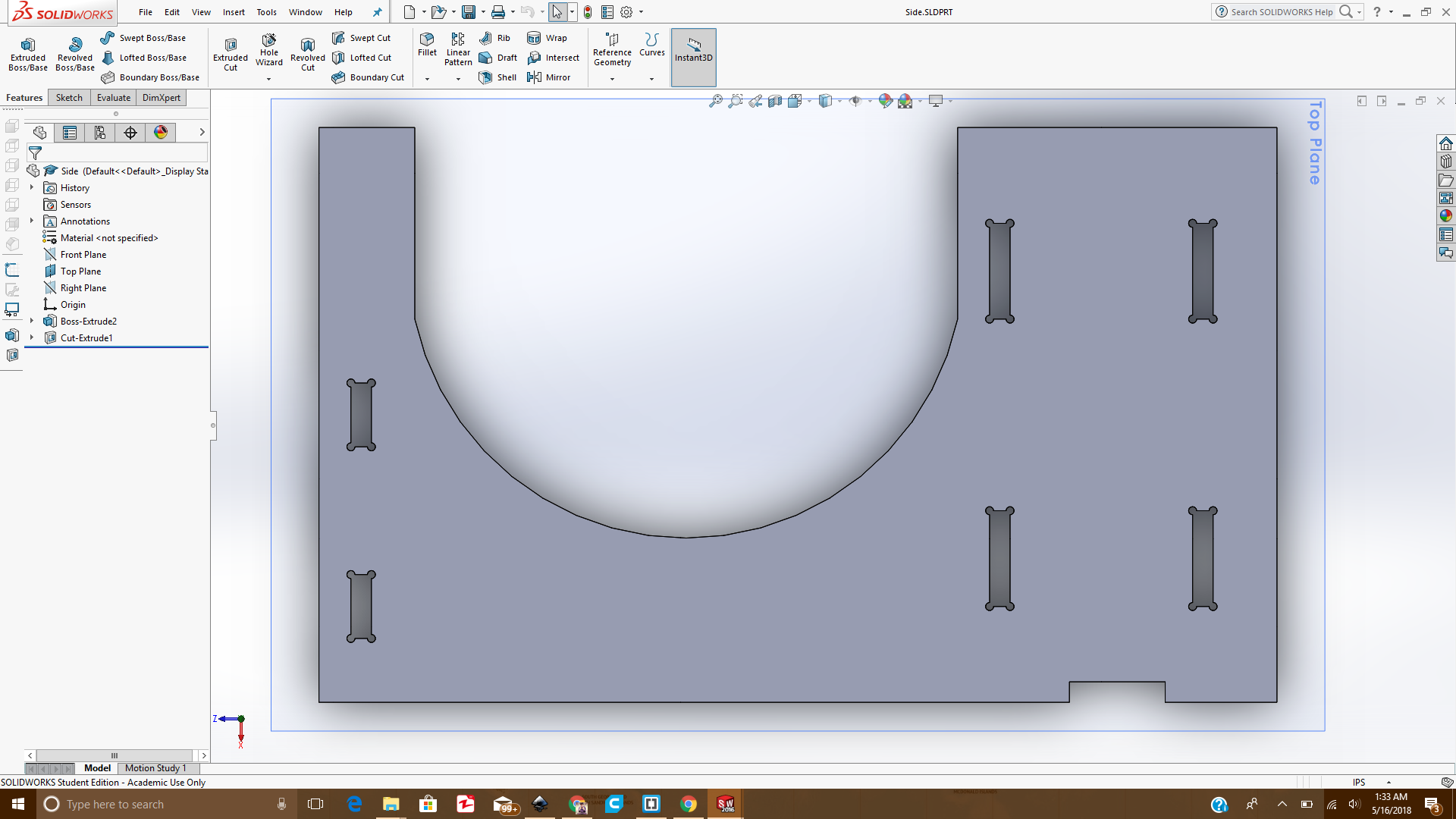Click the Revolved Cut tool
Image resolution: width=1456 pixels, height=819 pixels.
(x=307, y=54)
